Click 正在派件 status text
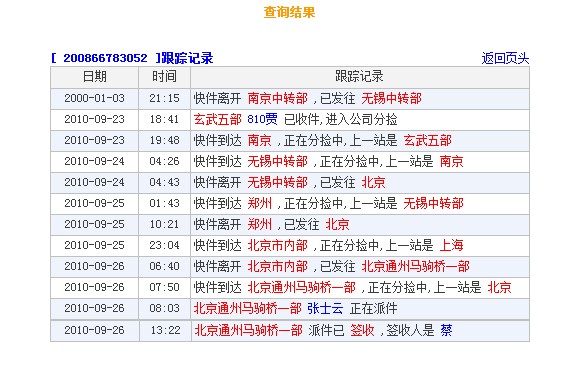Viewport: 585px width, 380px height. [x=373, y=308]
